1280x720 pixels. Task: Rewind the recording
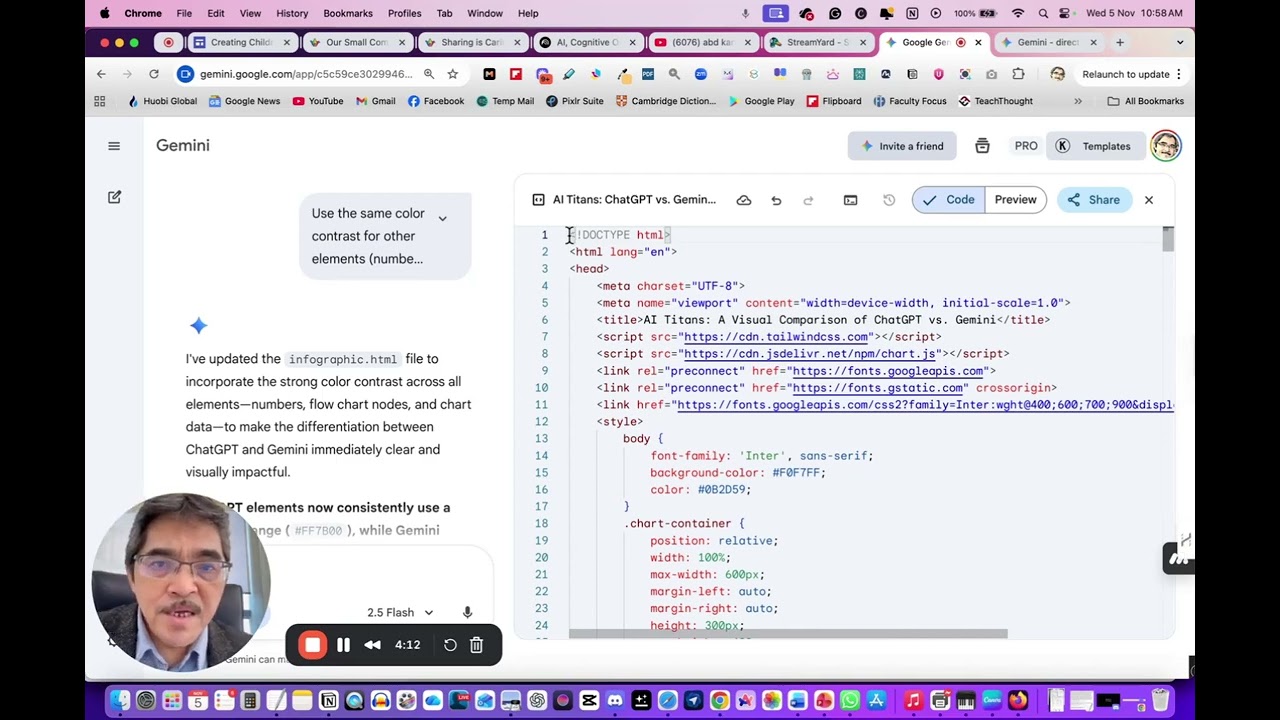pos(372,645)
